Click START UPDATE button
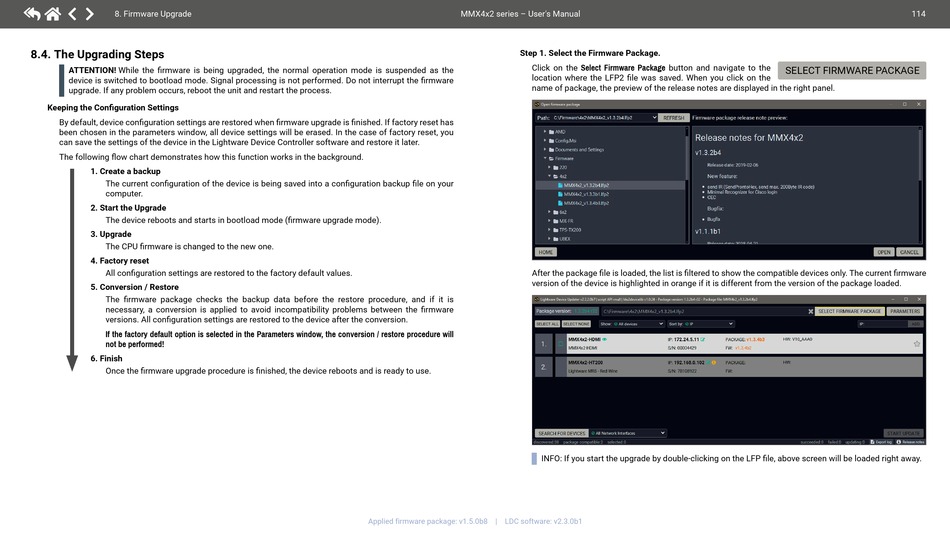950x533 pixels. (x=903, y=433)
